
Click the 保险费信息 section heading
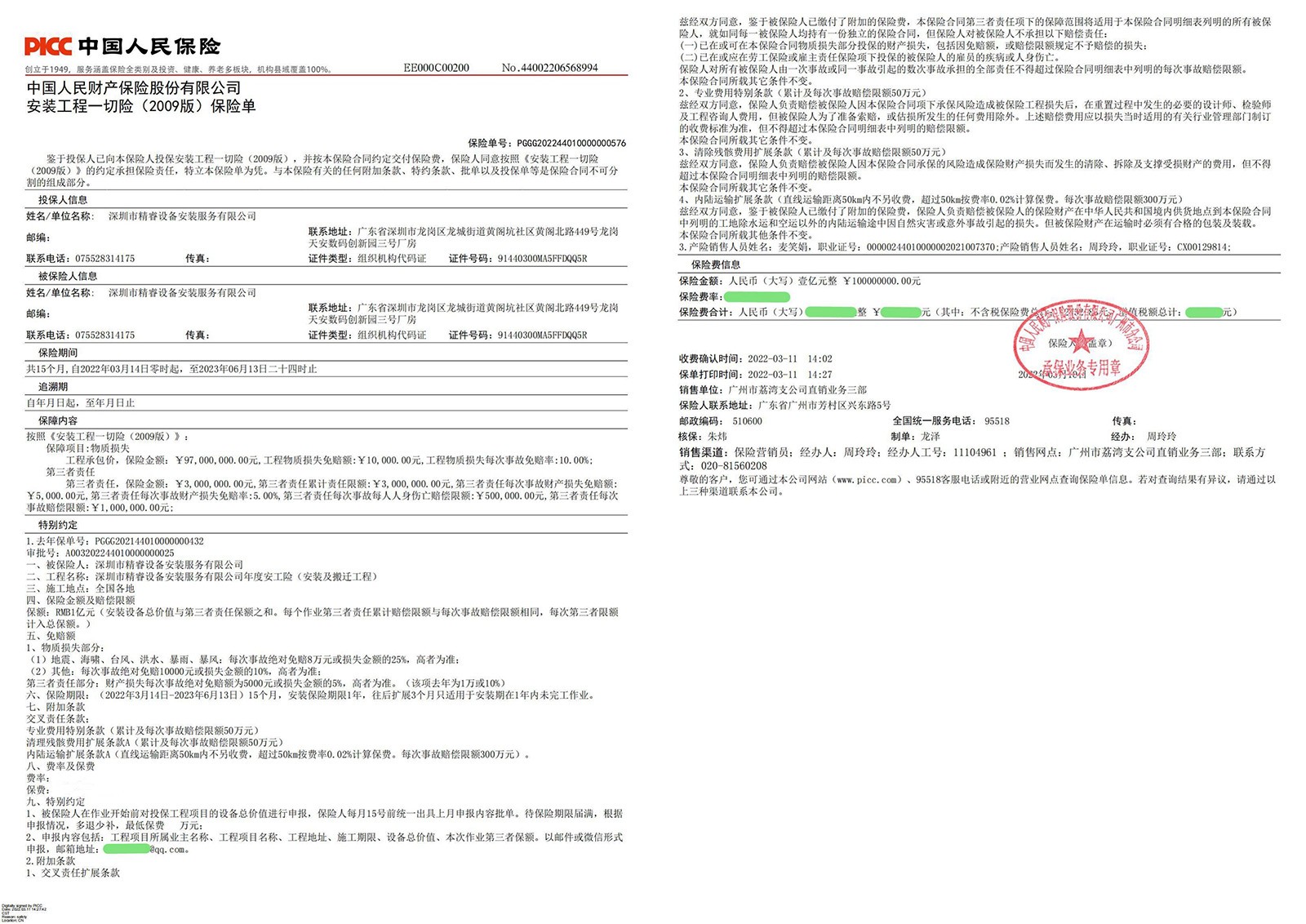[716, 265]
